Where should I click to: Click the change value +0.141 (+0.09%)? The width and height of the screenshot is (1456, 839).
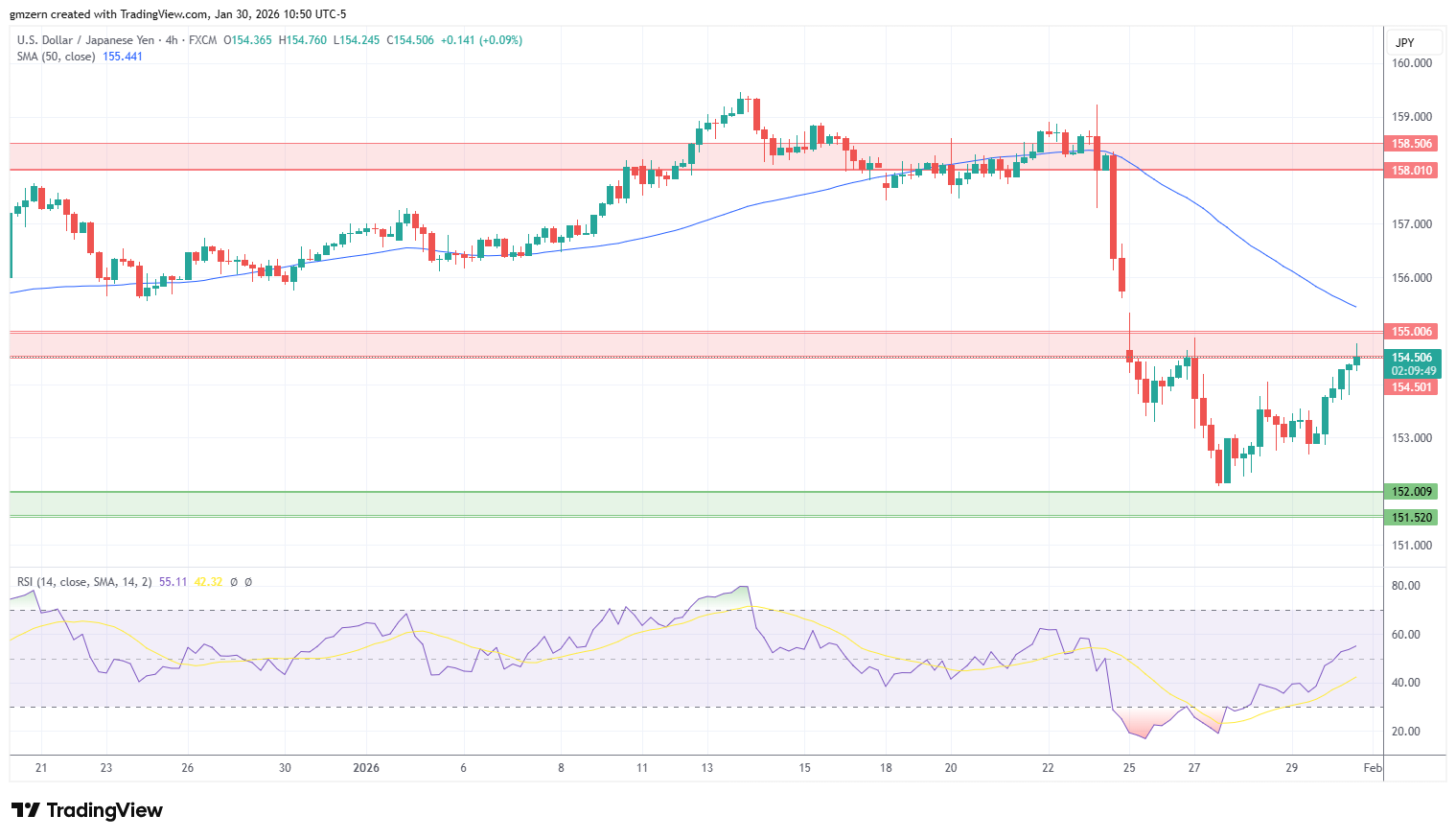[481, 40]
